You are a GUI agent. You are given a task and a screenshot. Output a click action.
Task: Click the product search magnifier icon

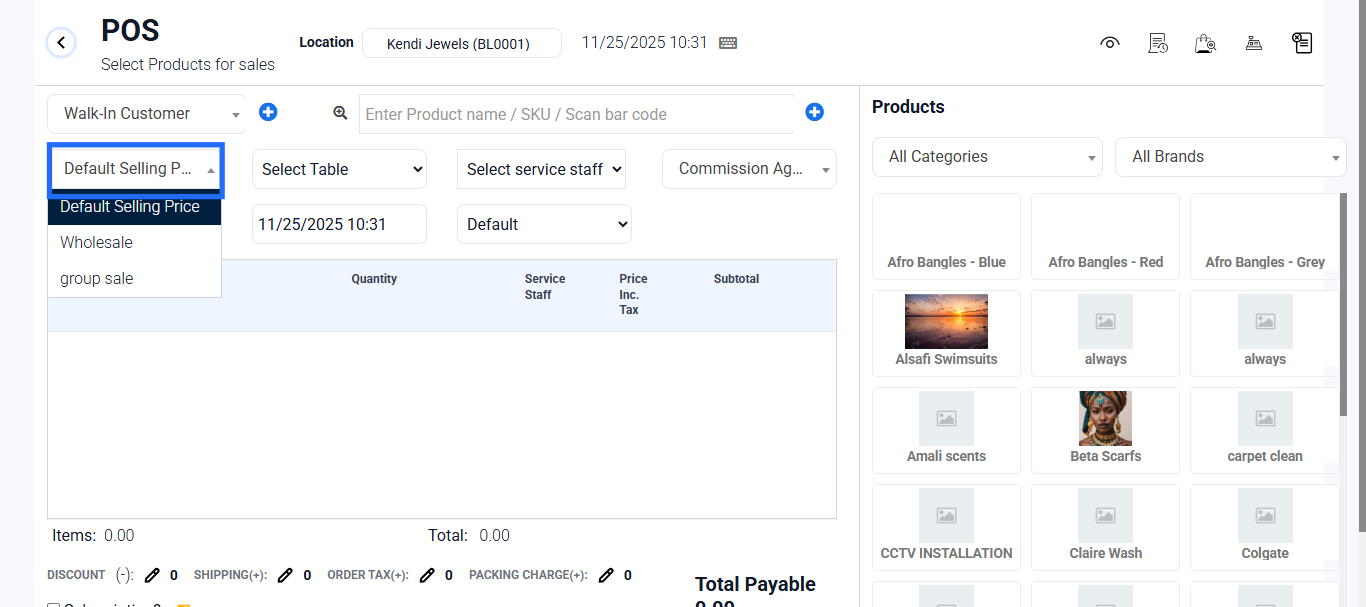(340, 113)
